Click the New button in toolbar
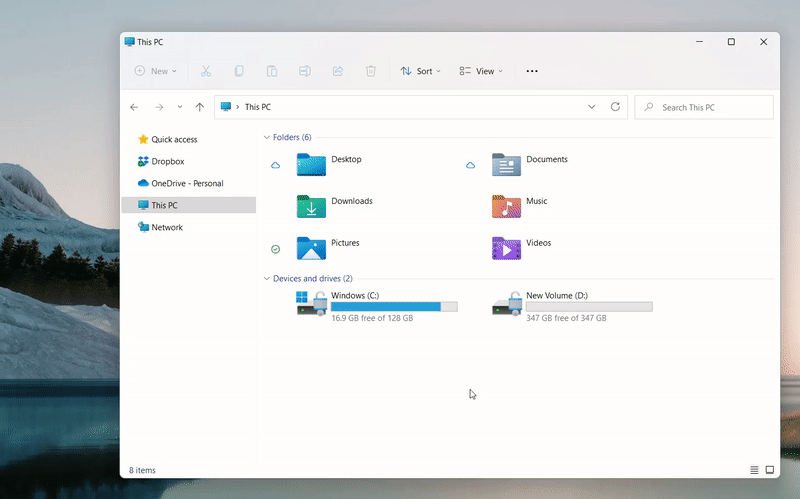800x499 pixels. tap(155, 71)
